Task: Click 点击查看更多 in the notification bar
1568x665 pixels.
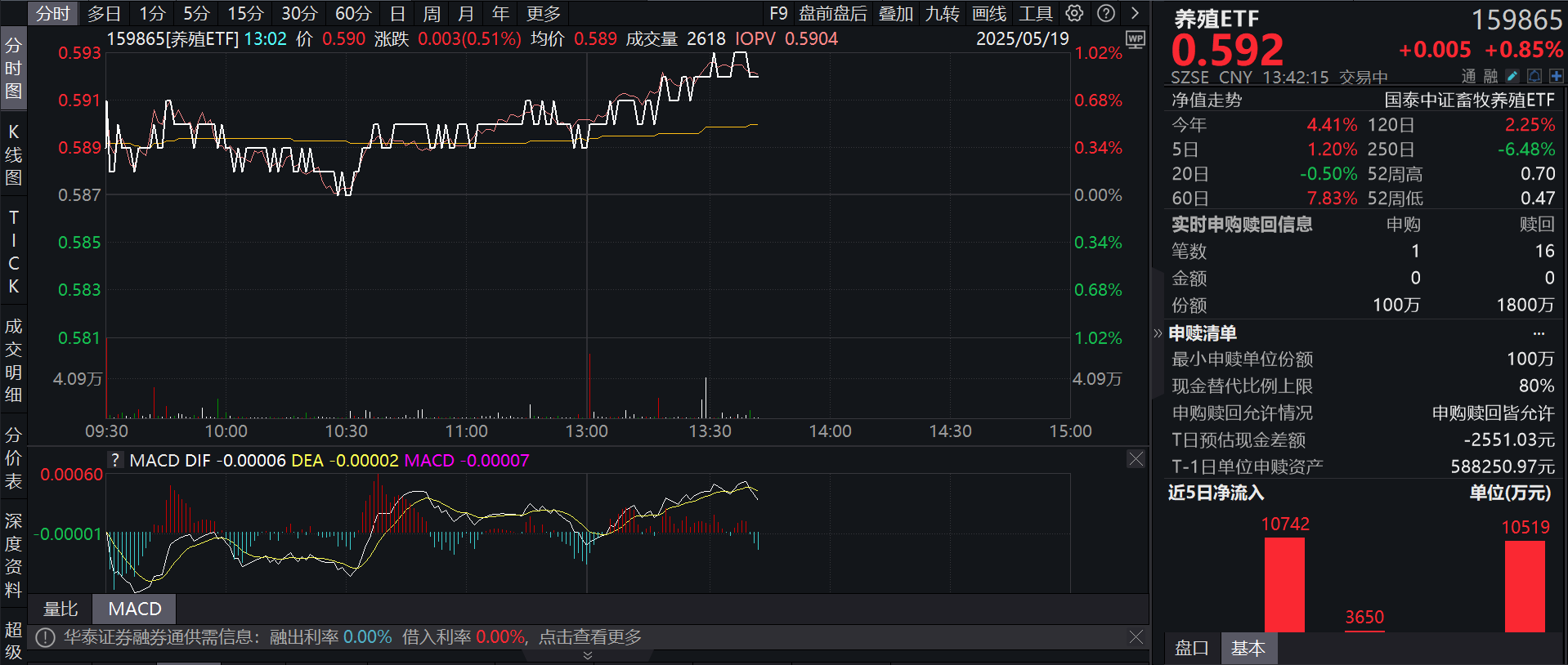Action: tap(589, 636)
